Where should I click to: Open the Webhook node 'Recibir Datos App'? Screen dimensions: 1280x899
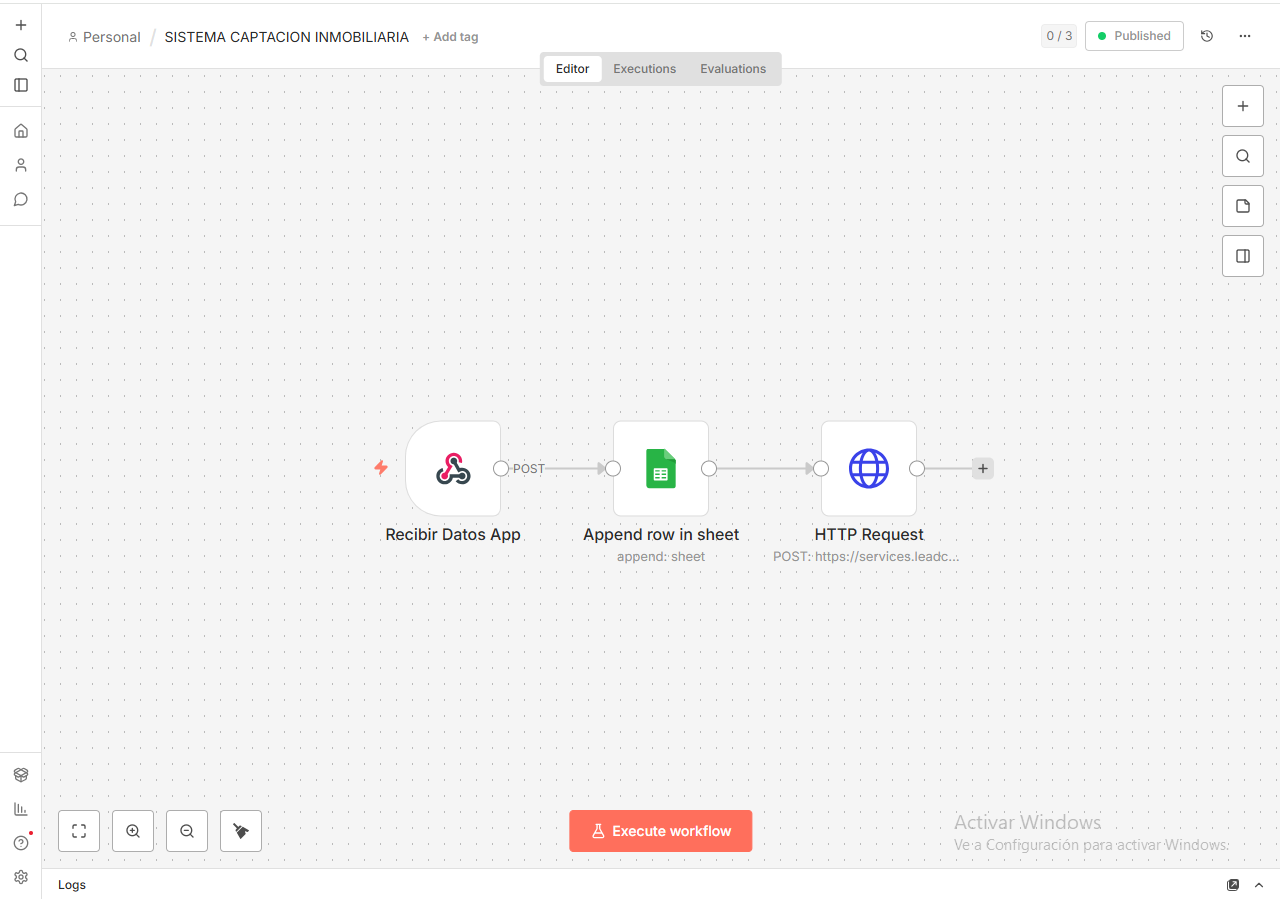coord(453,468)
